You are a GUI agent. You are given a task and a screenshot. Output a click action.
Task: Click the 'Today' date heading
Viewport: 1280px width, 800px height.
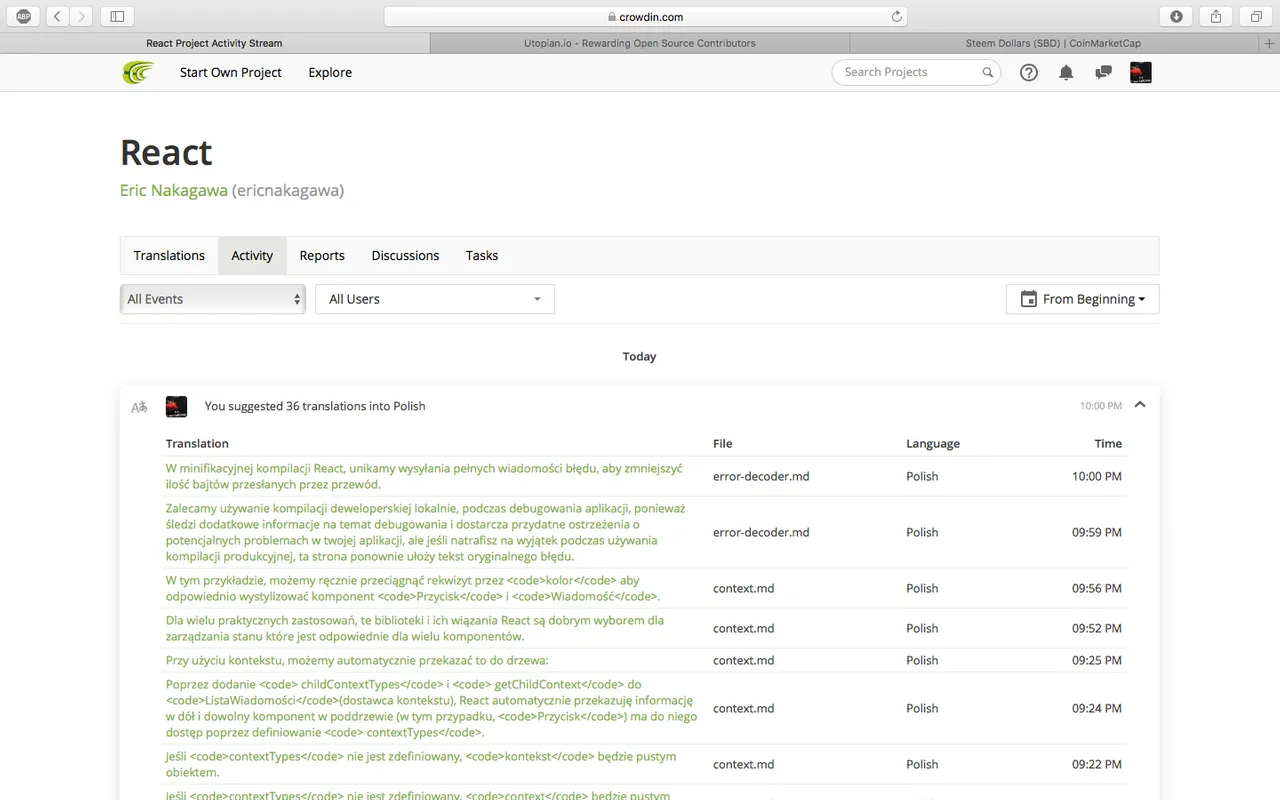[640, 356]
